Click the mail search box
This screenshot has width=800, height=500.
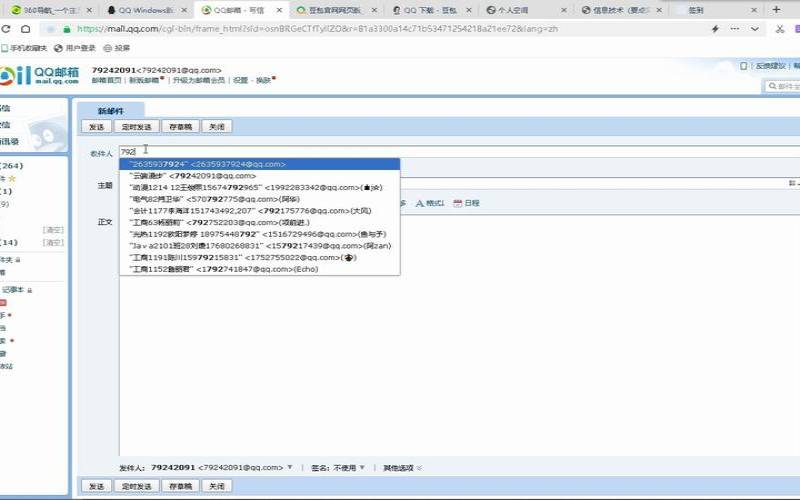782,86
